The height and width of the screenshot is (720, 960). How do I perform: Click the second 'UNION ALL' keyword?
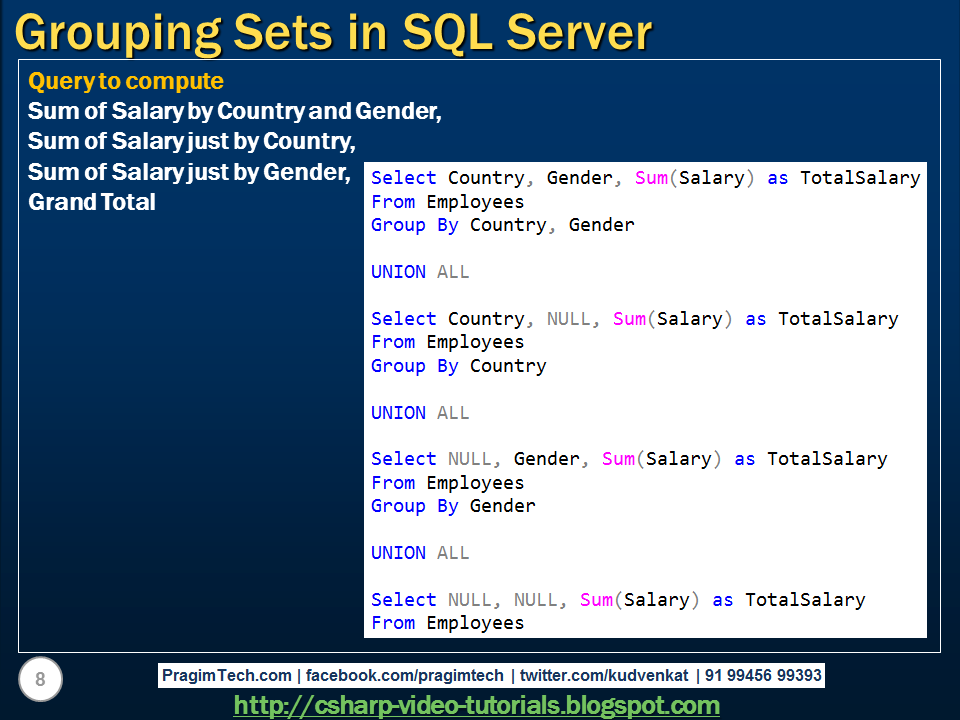coord(422,412)
